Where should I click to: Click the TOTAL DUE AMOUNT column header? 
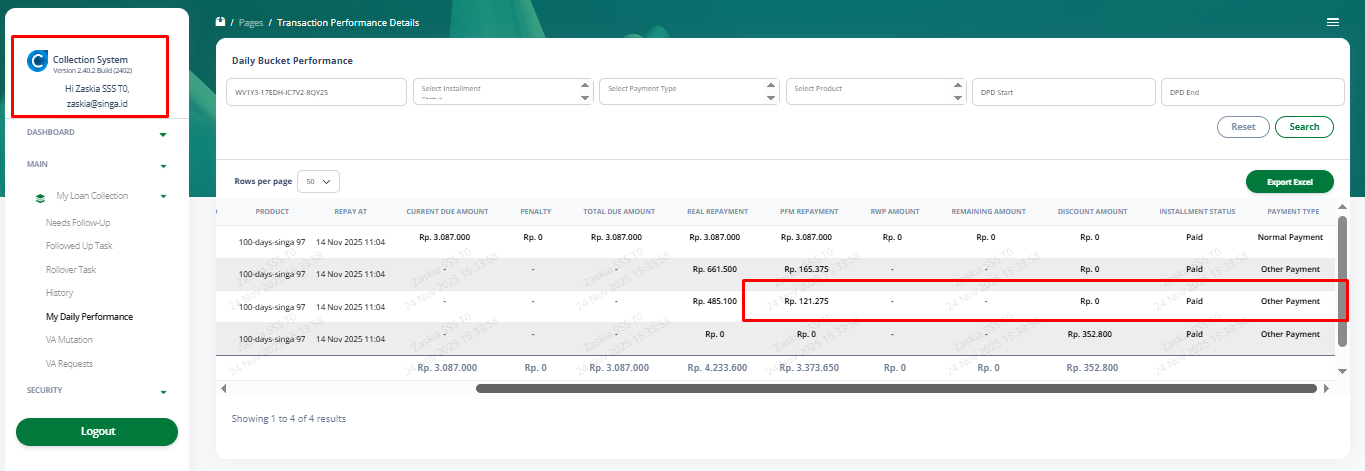pos(619,212)
